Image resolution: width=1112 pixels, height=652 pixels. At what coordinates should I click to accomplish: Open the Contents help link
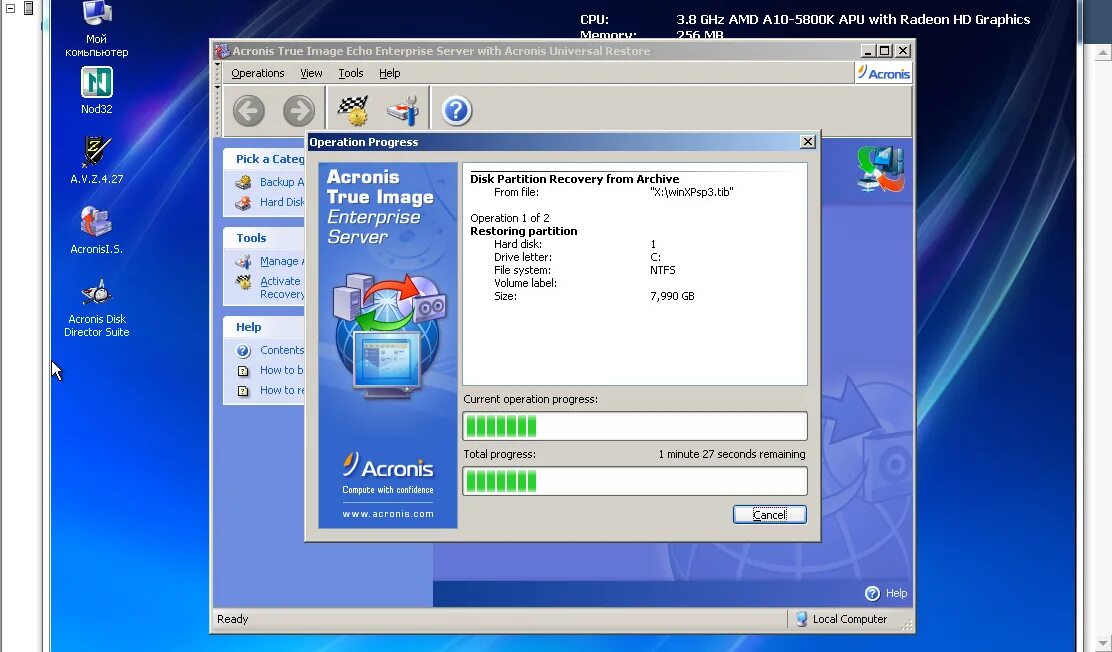pyautogui.click(x=282, y=350)
